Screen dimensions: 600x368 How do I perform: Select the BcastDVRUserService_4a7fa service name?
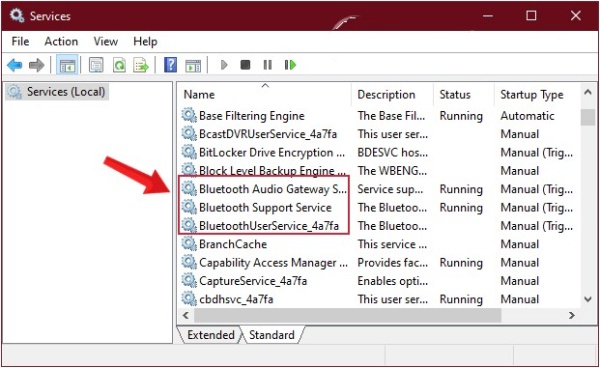pyautogui.click(x=268, y=134)
